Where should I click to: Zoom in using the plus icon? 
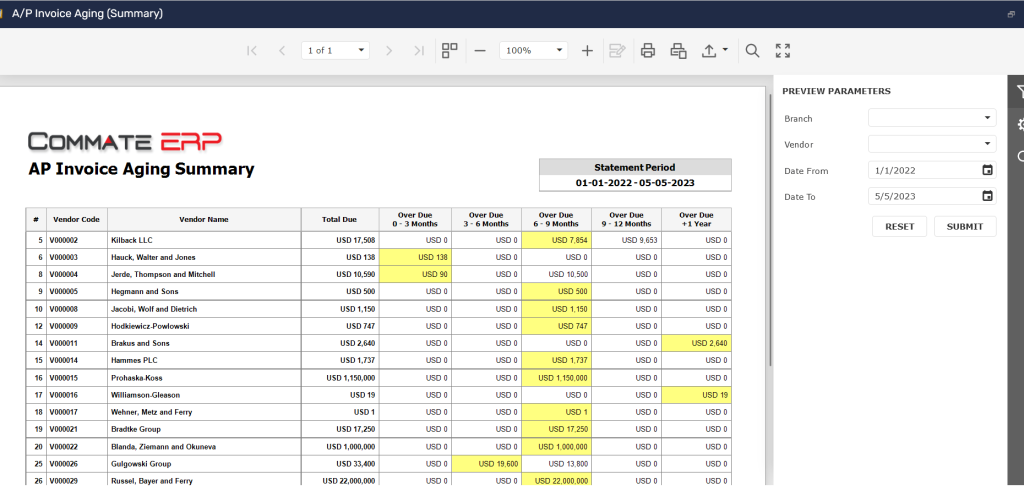pos(587,50)
